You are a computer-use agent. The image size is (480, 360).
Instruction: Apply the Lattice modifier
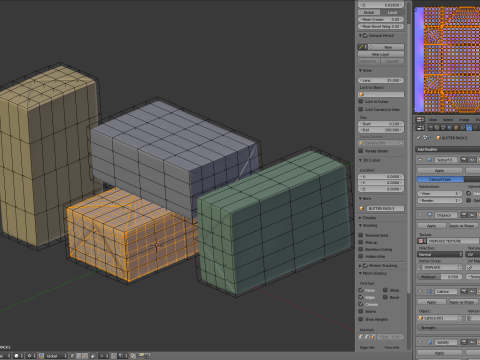coord(432,302)
